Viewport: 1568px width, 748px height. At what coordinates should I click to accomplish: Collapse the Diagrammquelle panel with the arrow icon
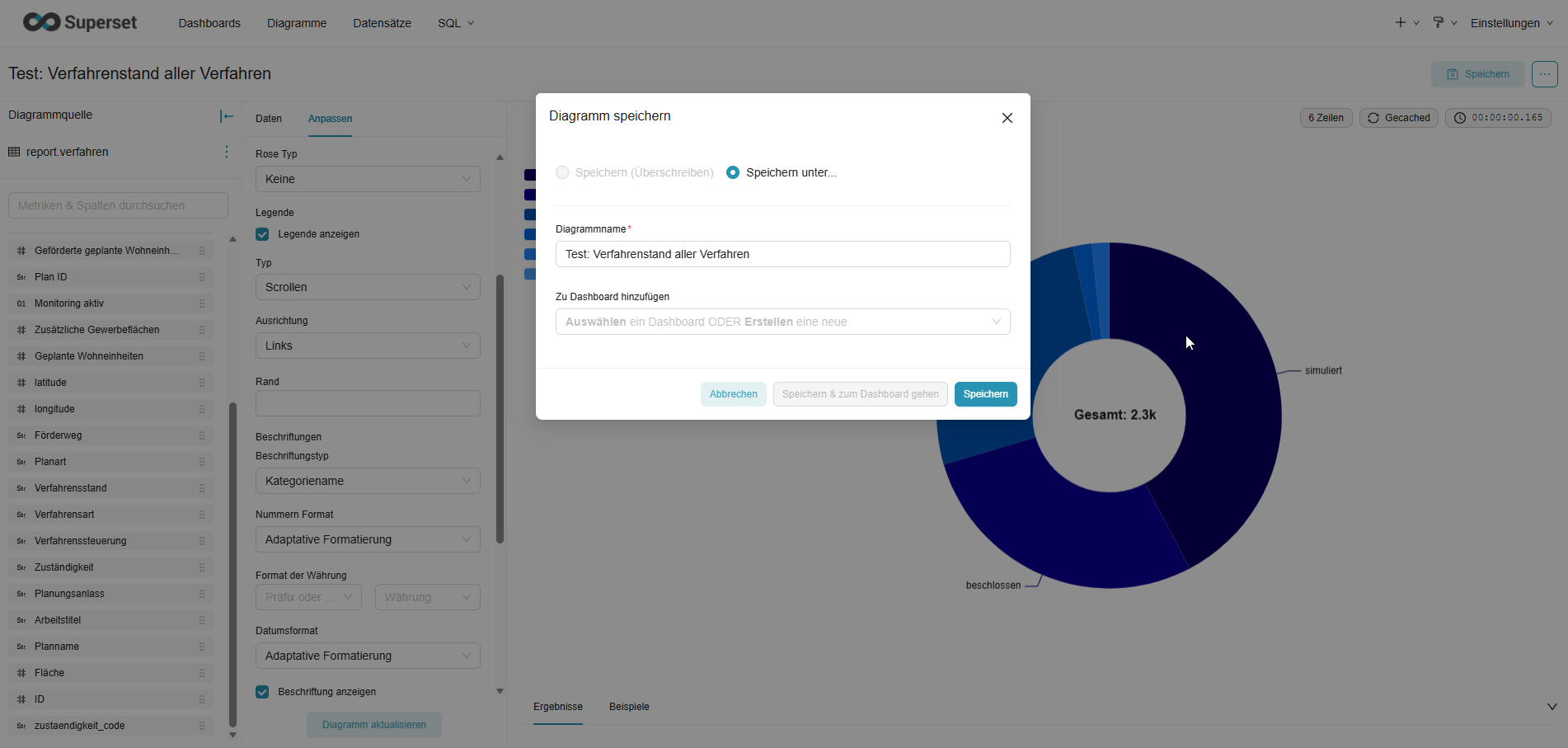coord(227,116)
